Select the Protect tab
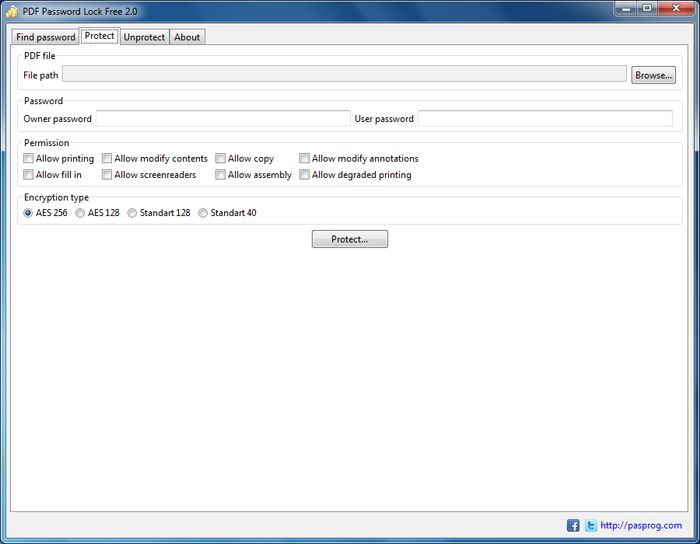Viewport: 700px width, 544px height. 100,36
